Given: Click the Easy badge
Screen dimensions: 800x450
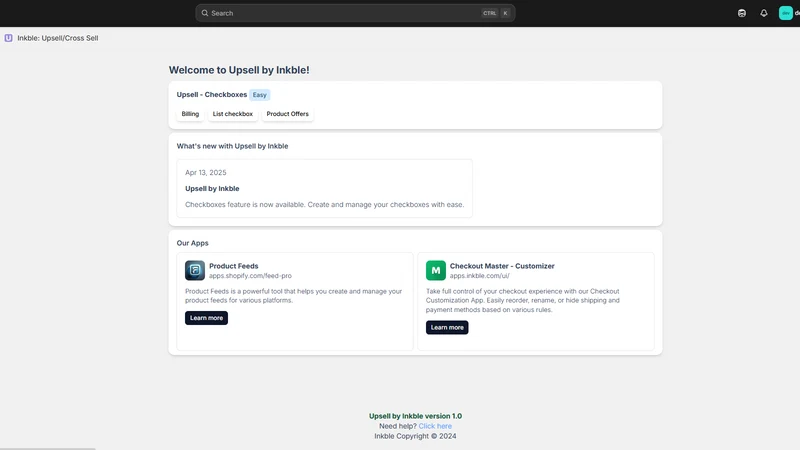Looking at the screenshot, I should [x=260, y=95].
